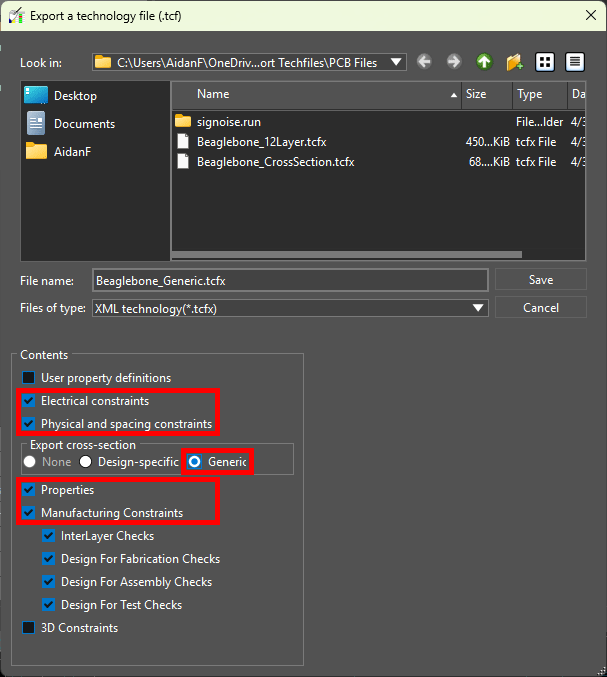Image resolution: width=607 pixels, height=677 pixels.
Task: Switch to icon grid view mode
Action: pyautogui.click(x=545, y=62)
